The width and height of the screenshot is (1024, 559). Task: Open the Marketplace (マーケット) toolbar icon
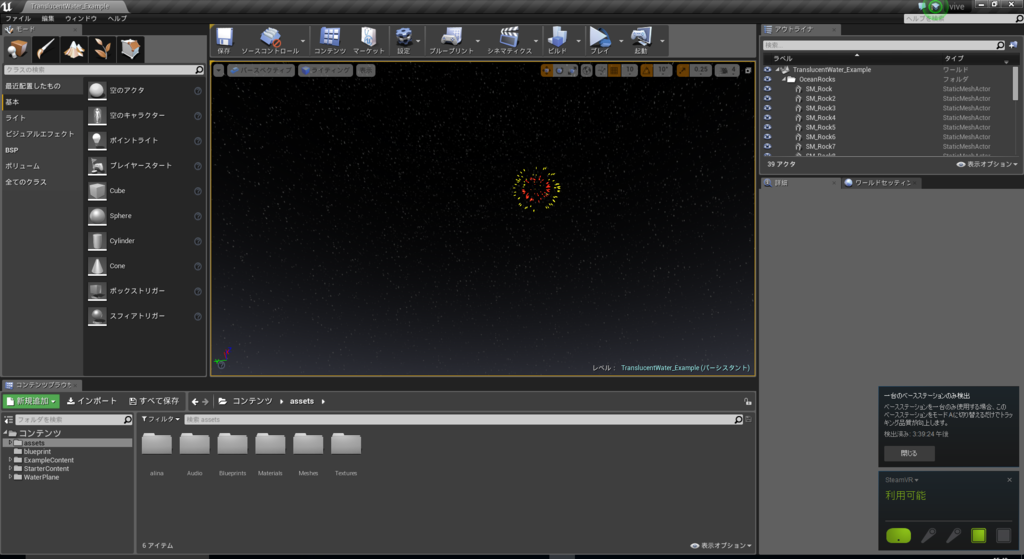[368, 40]
